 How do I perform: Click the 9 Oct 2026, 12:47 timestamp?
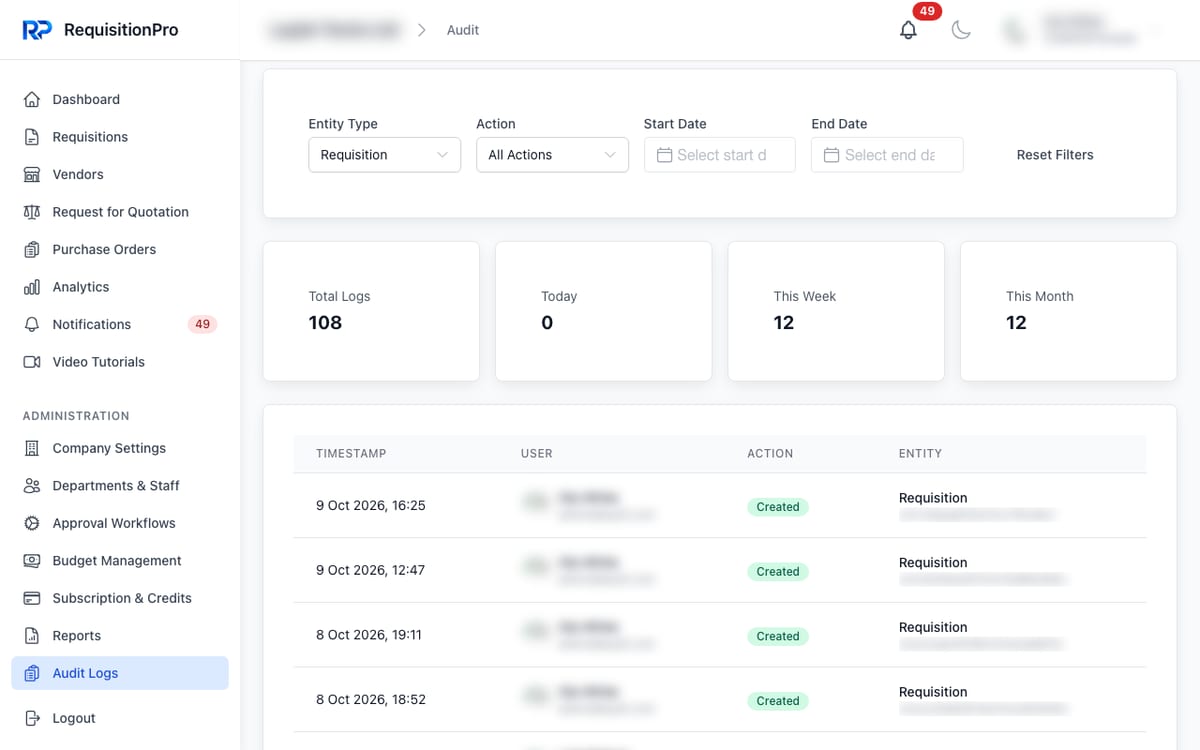371,570
